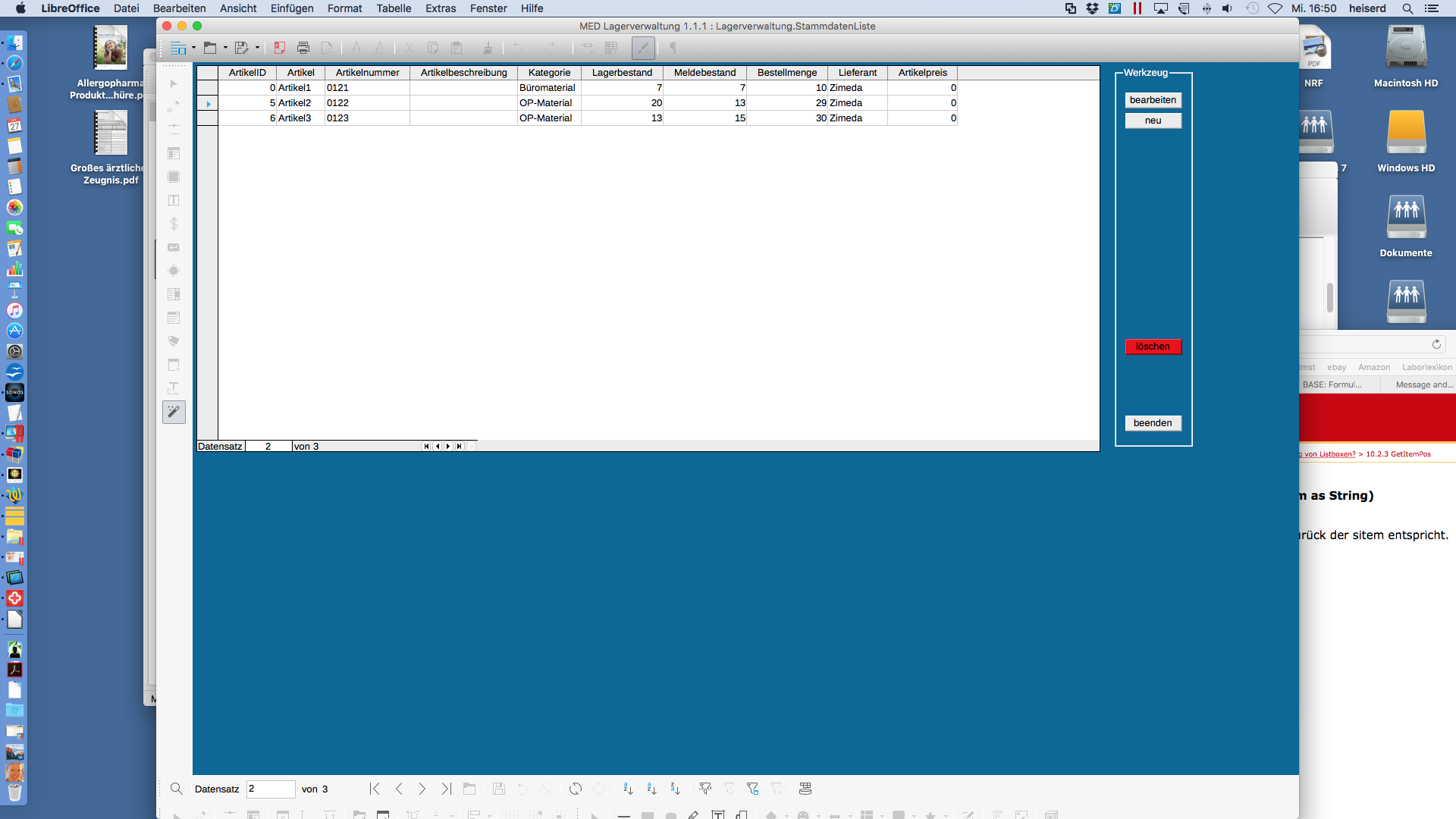Open the Datei menu
The height and width of the screenshot is (819, 1456).
tap(127, 8)
